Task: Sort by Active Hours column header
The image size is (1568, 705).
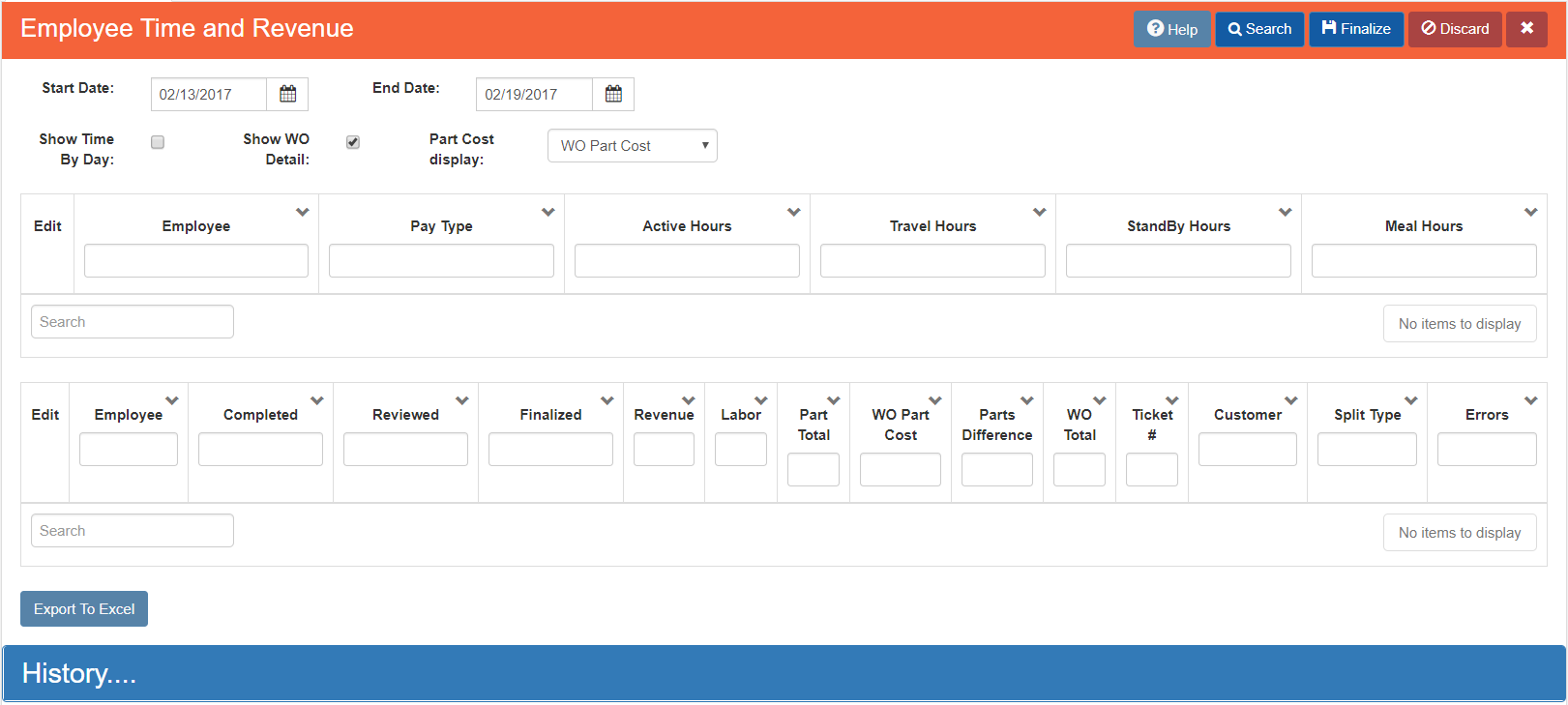Action: (x=687, y=226)
